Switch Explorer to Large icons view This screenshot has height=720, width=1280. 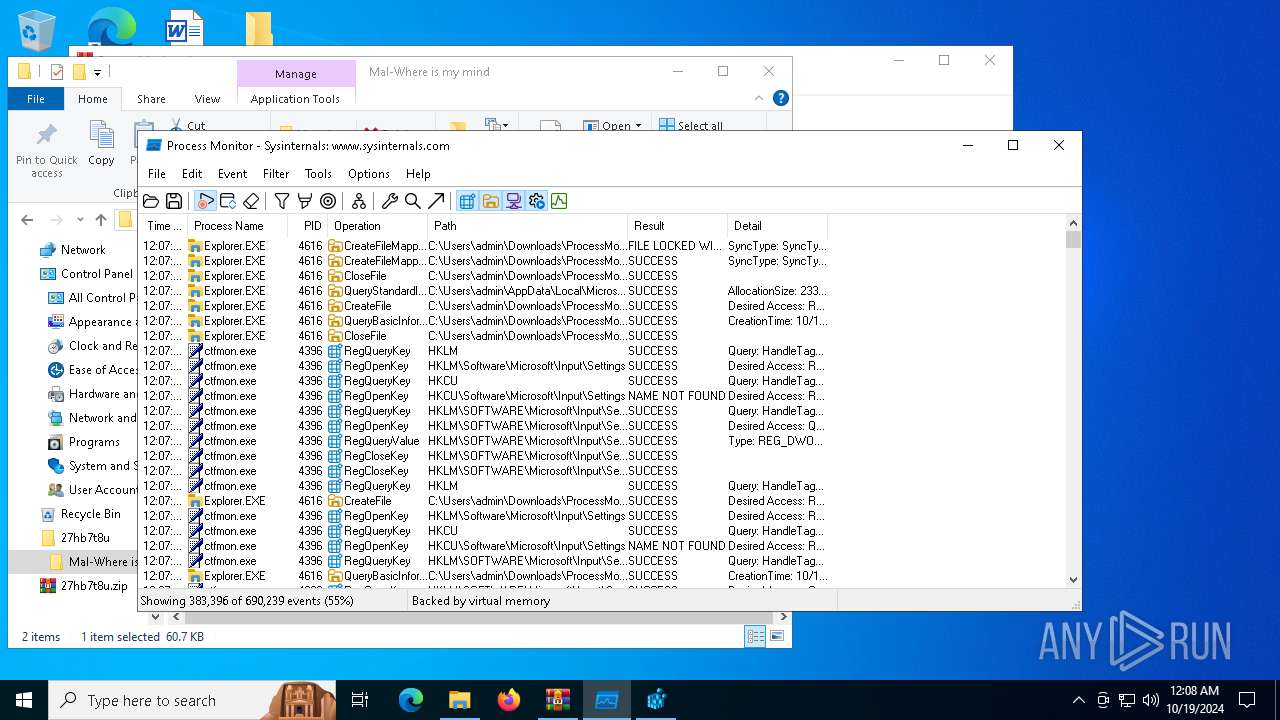pos(777,636)
